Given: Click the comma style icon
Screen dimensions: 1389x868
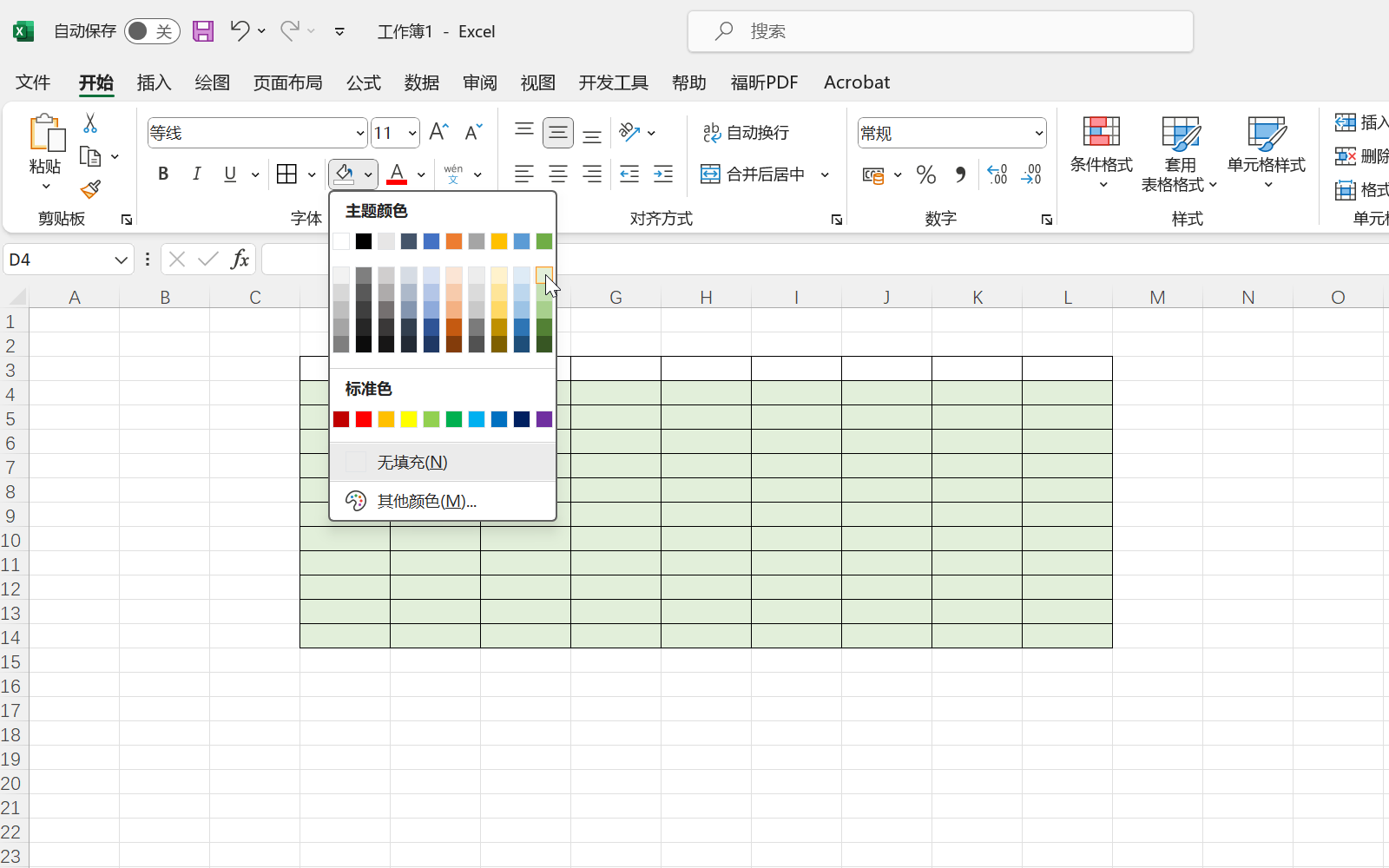Looking at the screenshot, I should (x=960, y=174).
